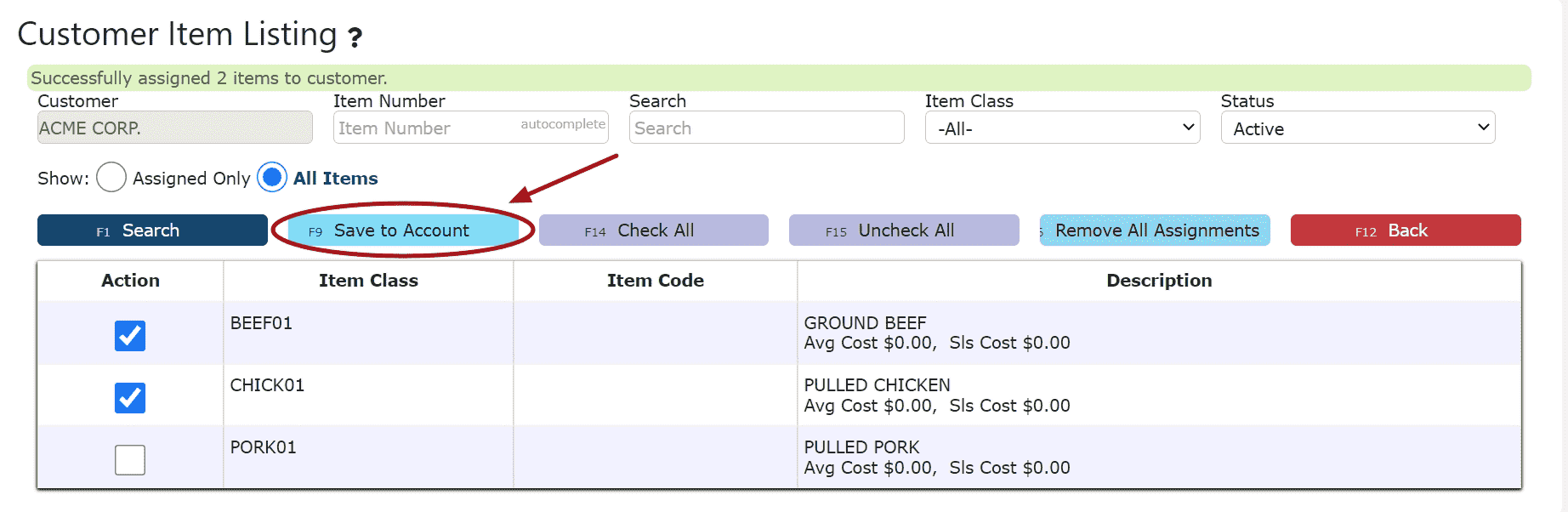1568x512 pixels.
Task: Click the Search button labeled F1
Action: pos(152,230)
